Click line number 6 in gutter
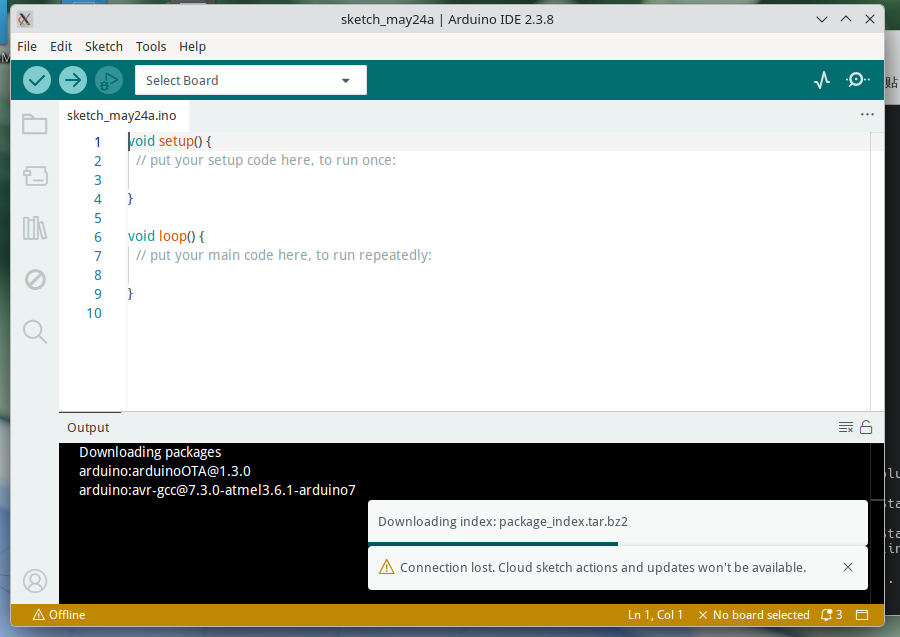Viewport: 900px width, 637px height. [98, 237]
